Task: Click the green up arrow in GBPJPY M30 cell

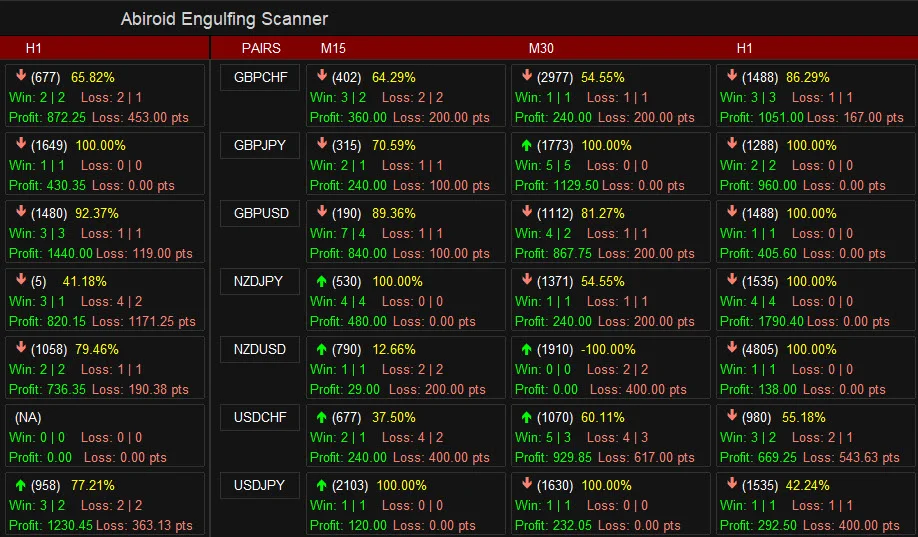Action: (527, 145)
